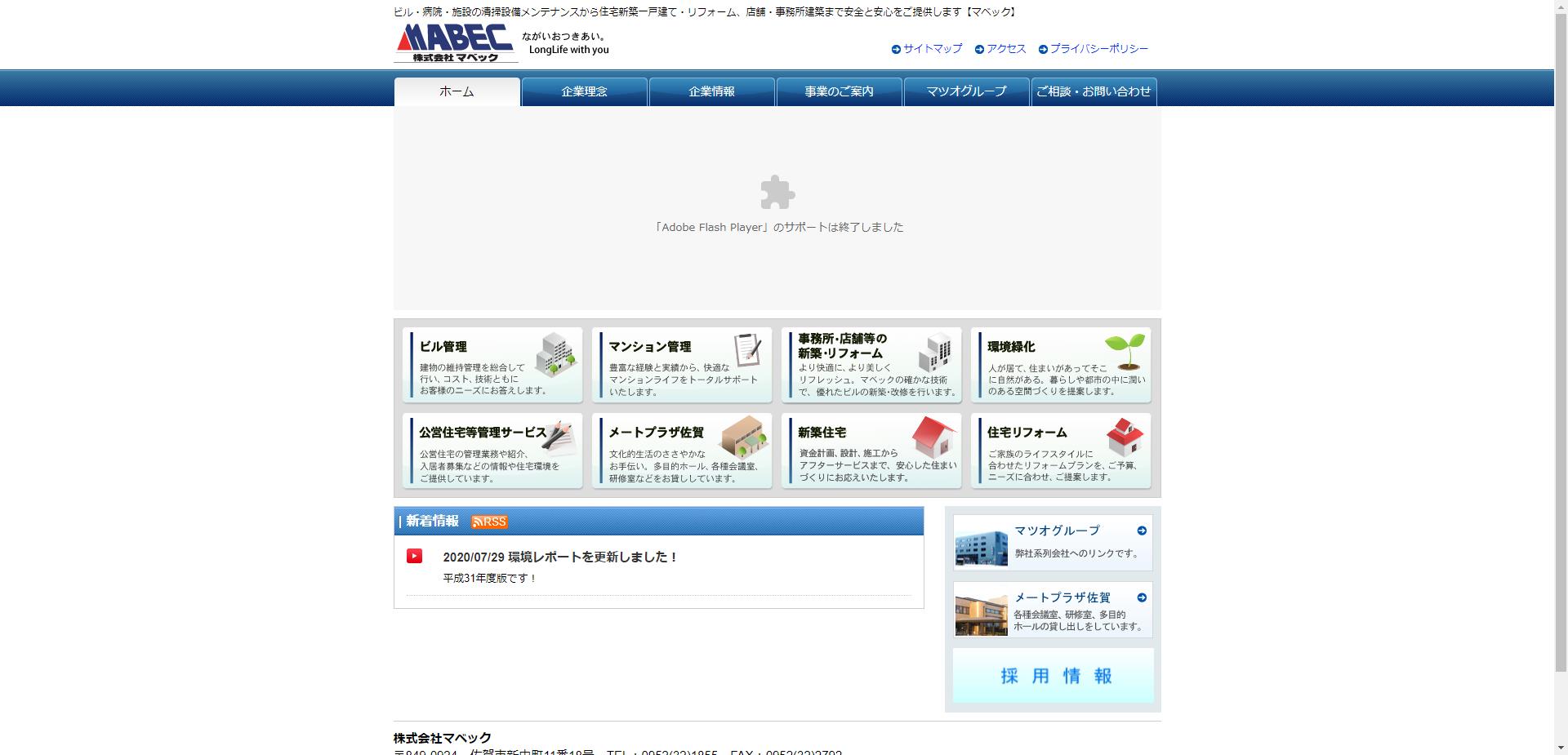Select the 企業情報 tab
This screenshot has width=1568, height=755.
(711, 91)
